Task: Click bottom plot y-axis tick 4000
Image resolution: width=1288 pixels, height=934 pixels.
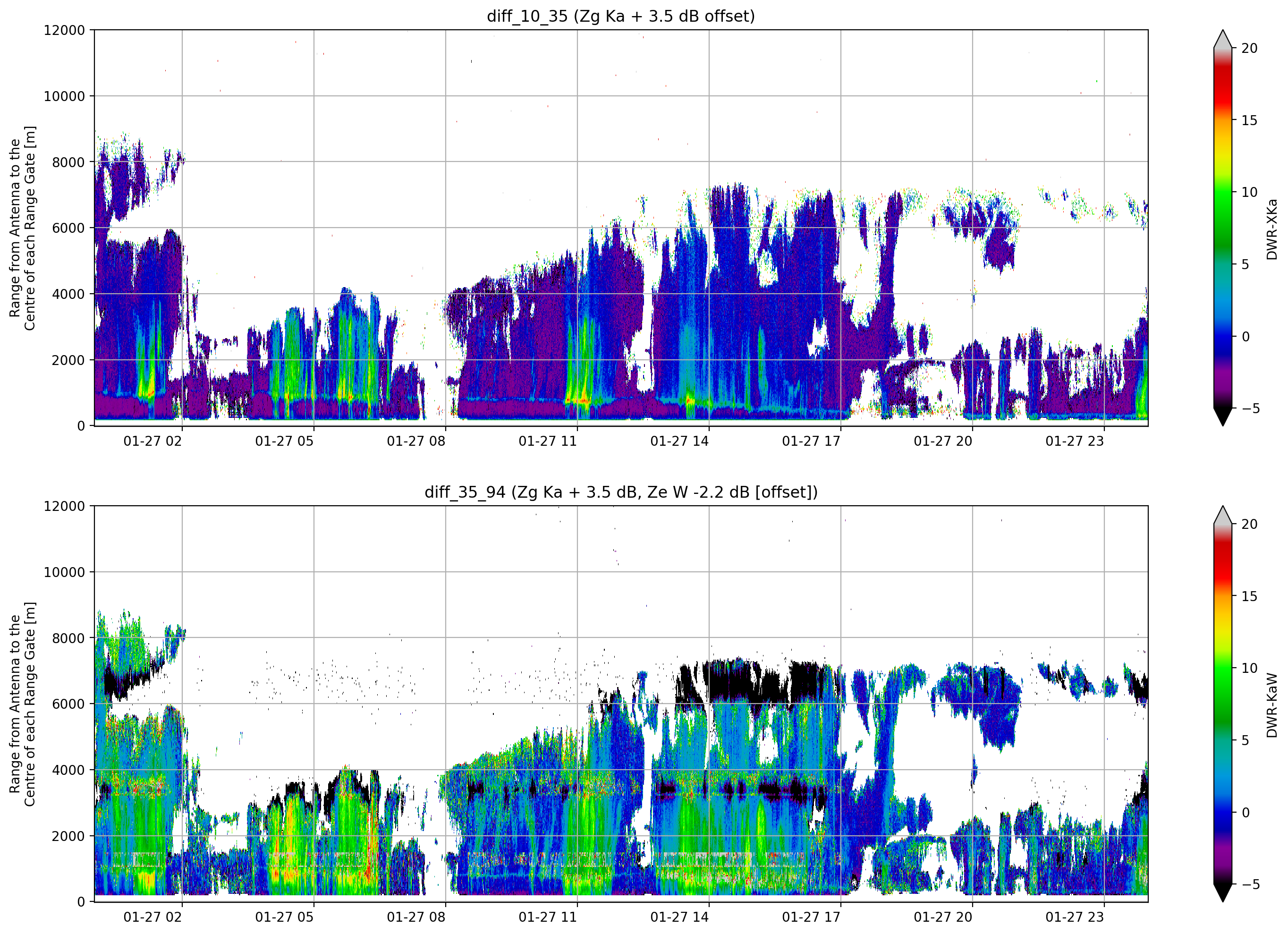Action: (x=69, y=770)
